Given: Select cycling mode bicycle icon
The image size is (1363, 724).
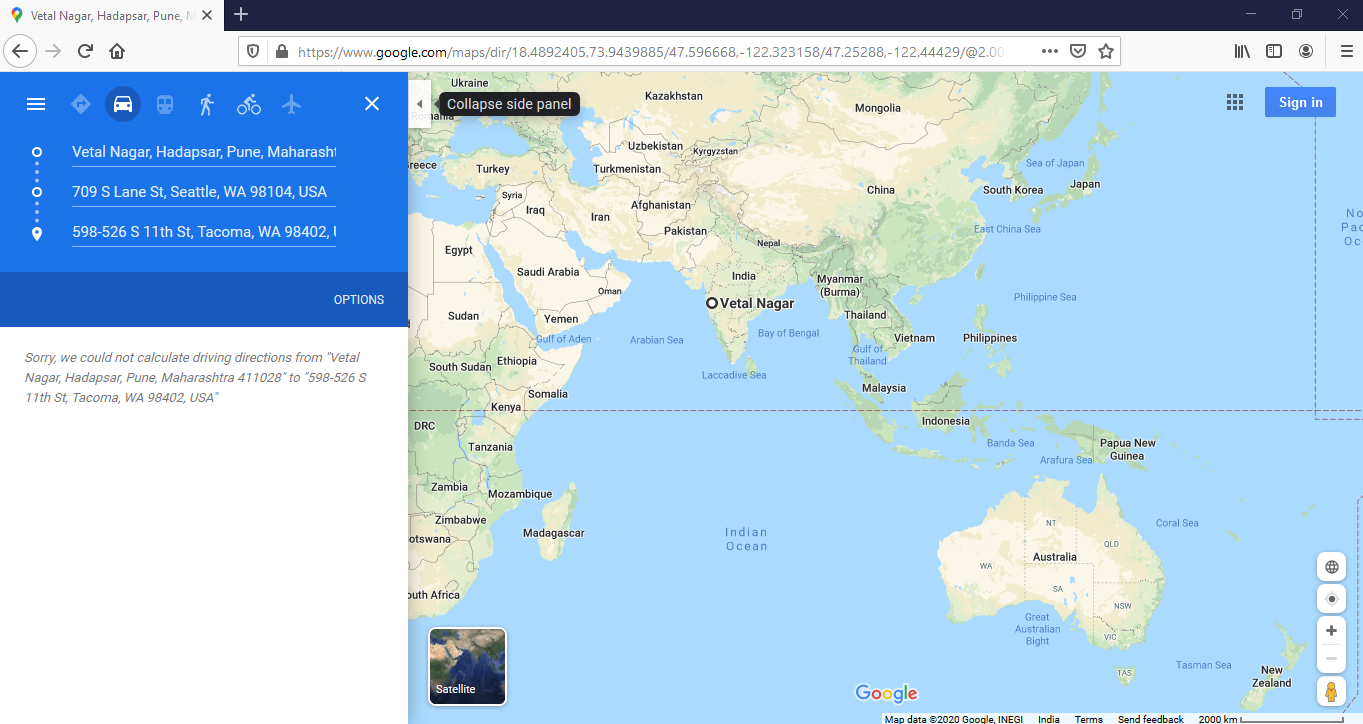Looking at the screenshot, I should 249,104.
